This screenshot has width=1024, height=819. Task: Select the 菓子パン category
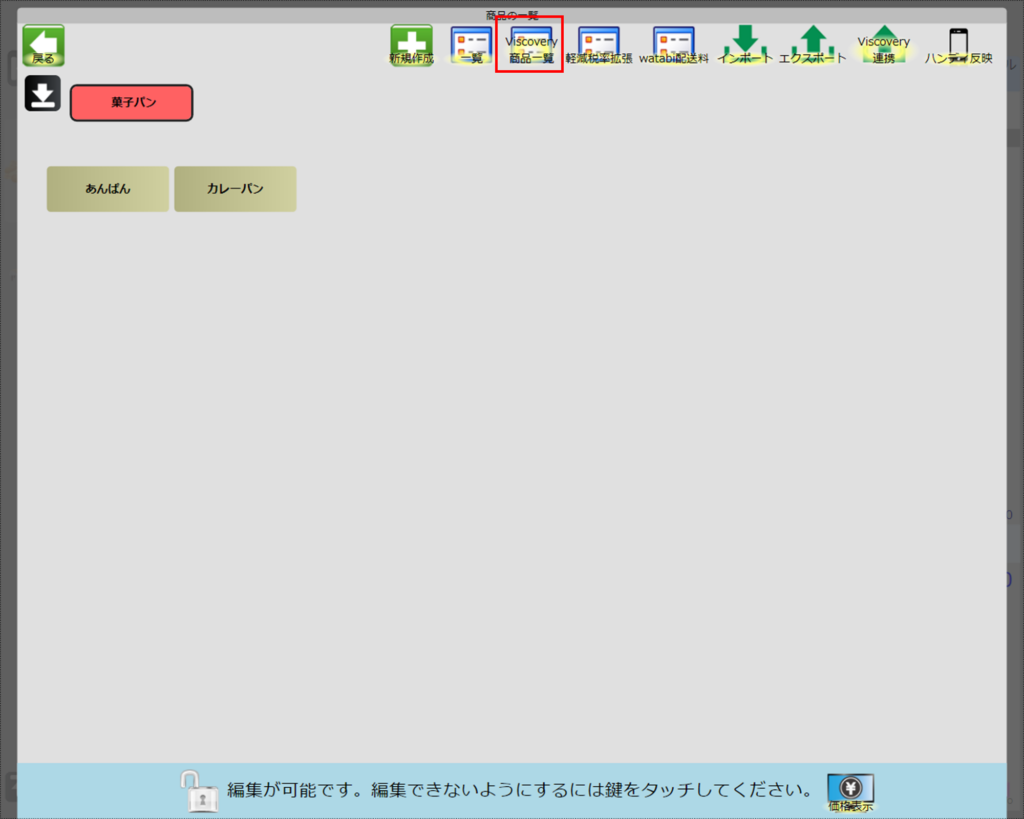(131, 103)
